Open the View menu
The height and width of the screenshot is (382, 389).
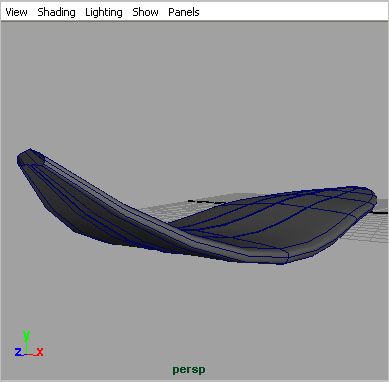click(16, 12)
